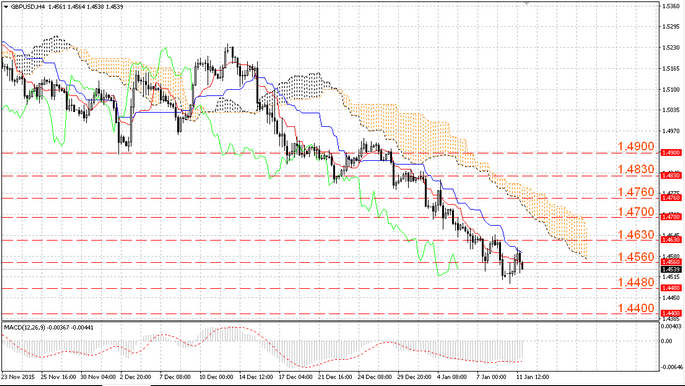Click the 1.5100 price scale value

click(x=670, y=89)
